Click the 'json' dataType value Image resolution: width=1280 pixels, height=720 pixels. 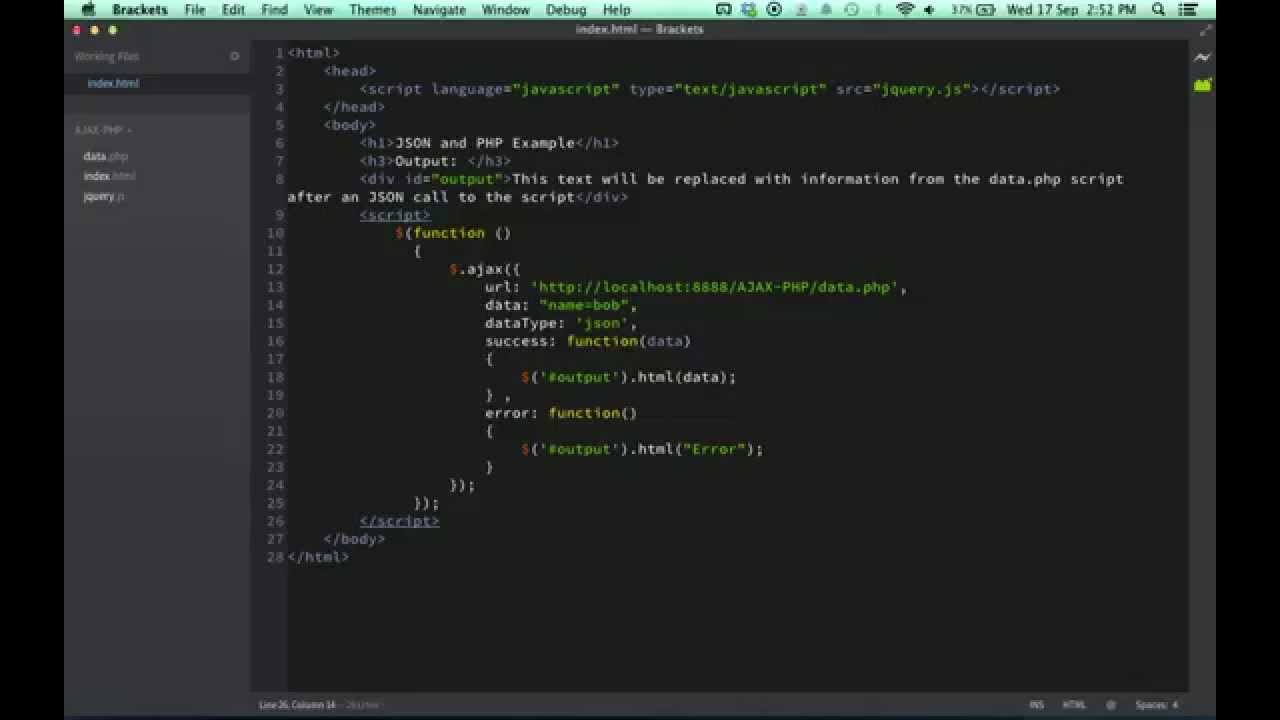pos(602,323)
